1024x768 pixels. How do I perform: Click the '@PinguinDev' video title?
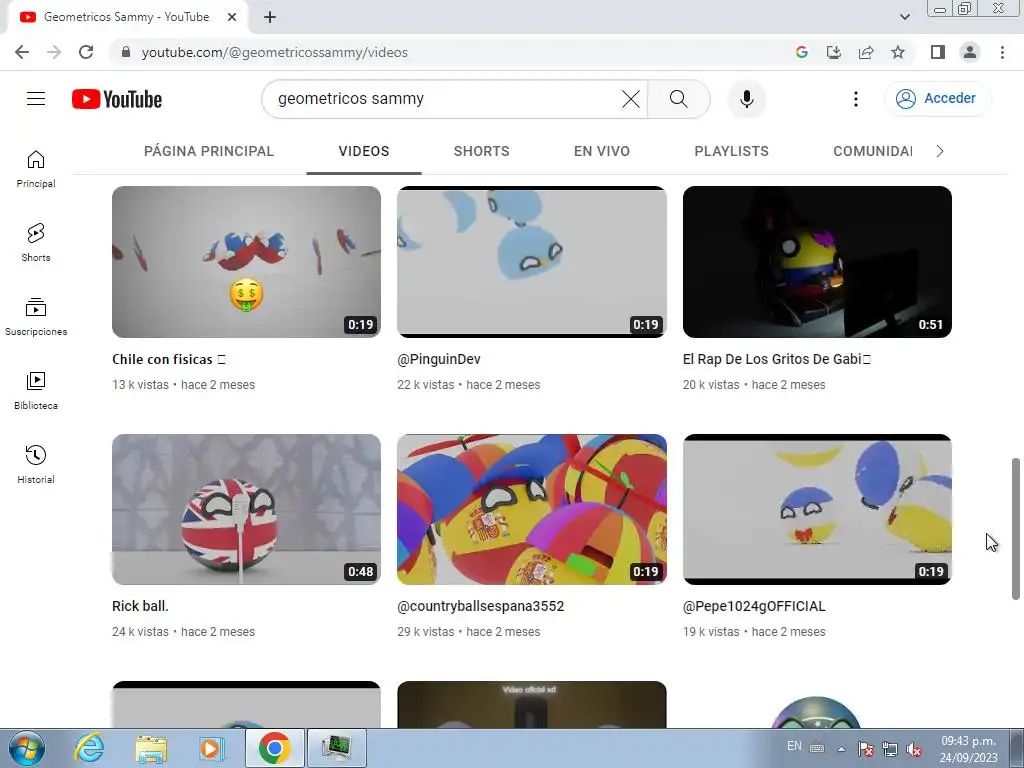point(439,359)
